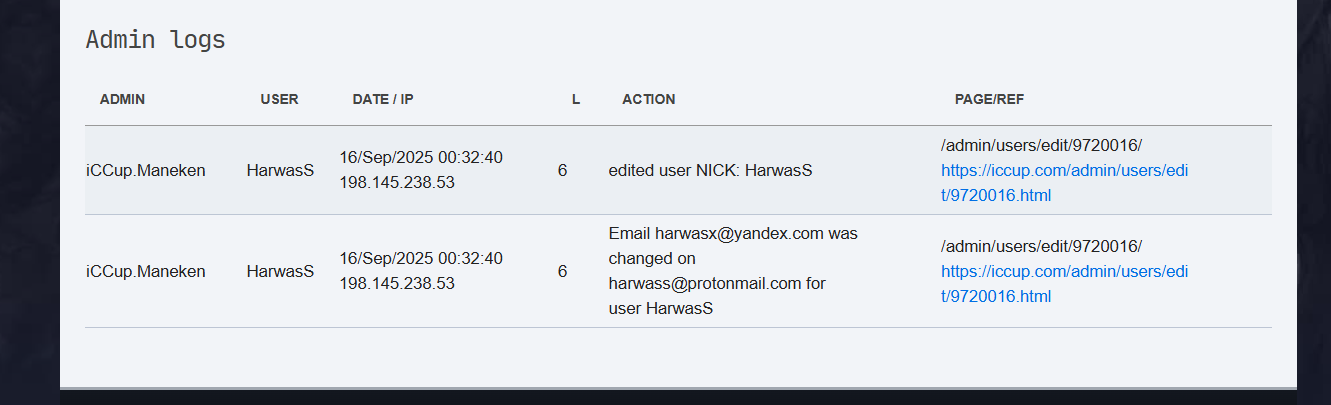Click IP 198.145.238.53 in the second row

click(397, 284)
